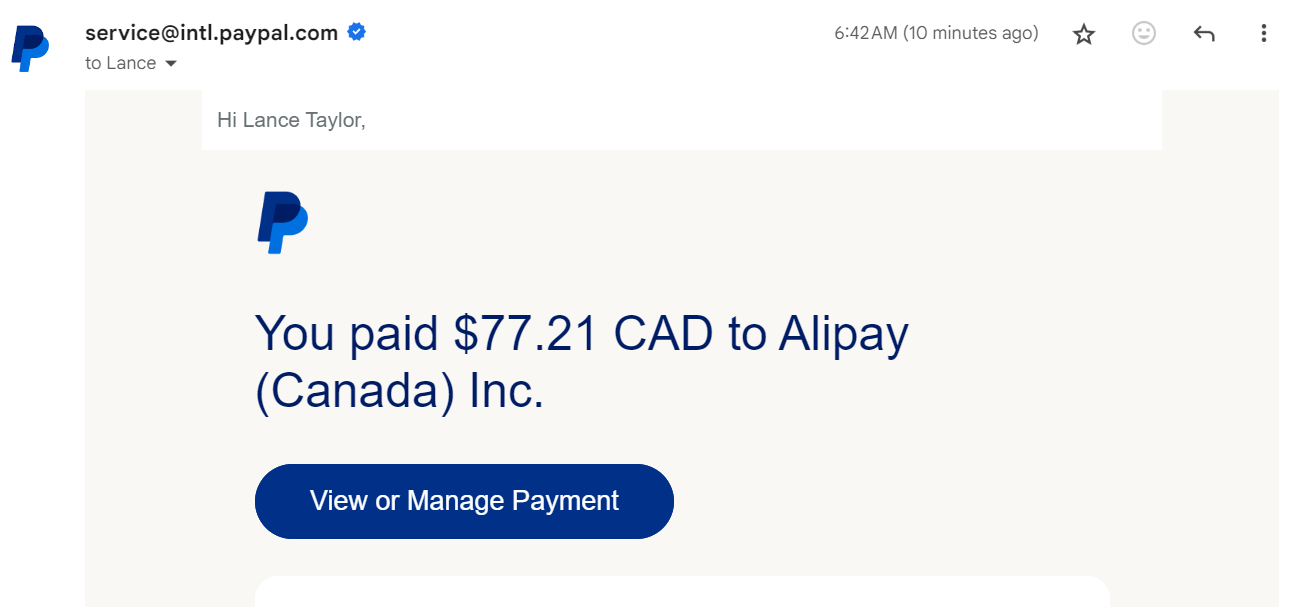Click the white details card below button
This screenshot has width=1291, height=607.
pyautogui.click(x=682, y=592)
